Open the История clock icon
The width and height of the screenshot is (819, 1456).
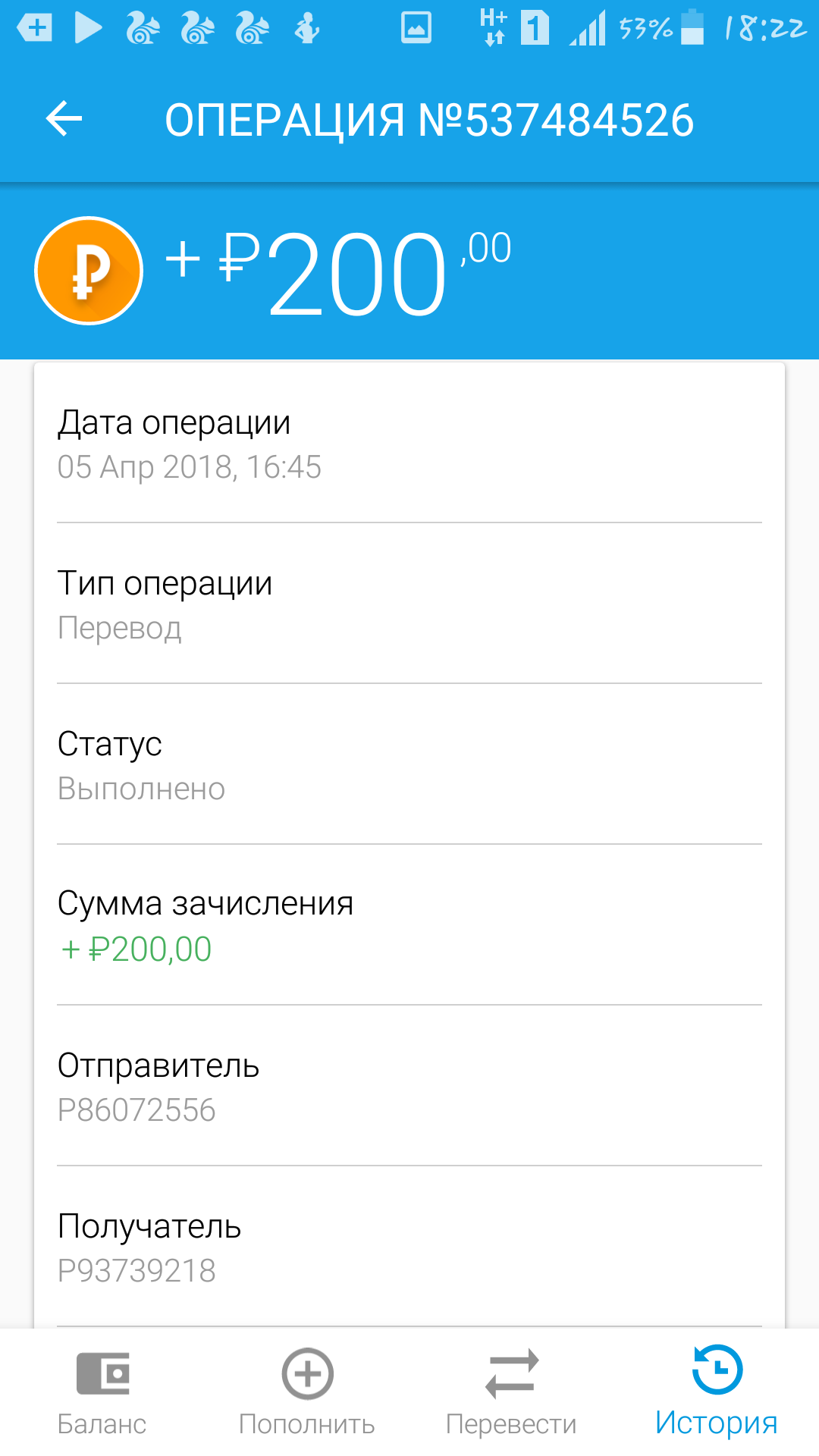click(x=717, y=1370)
